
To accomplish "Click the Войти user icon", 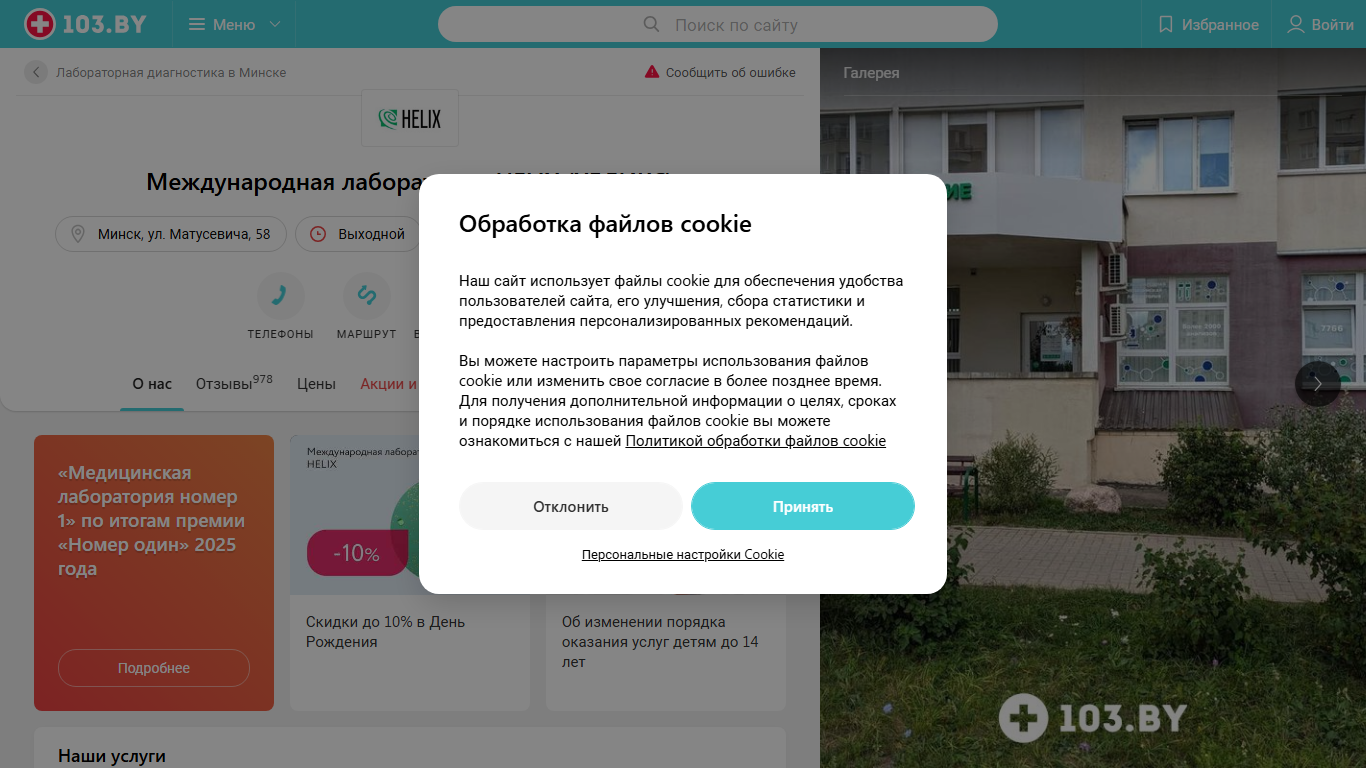I will (x=1296, y=24).
